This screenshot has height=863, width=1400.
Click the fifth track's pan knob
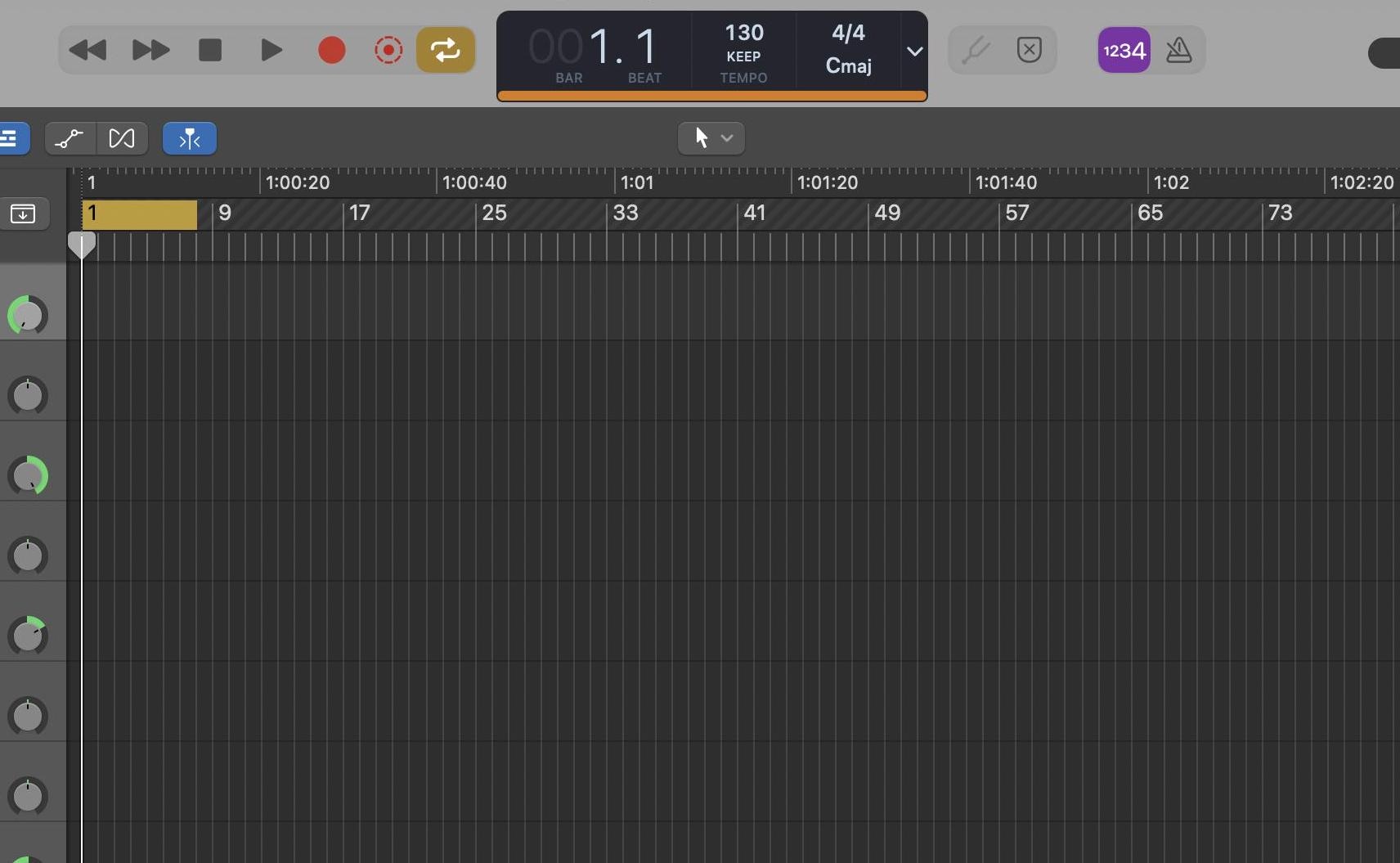[28, 636]
